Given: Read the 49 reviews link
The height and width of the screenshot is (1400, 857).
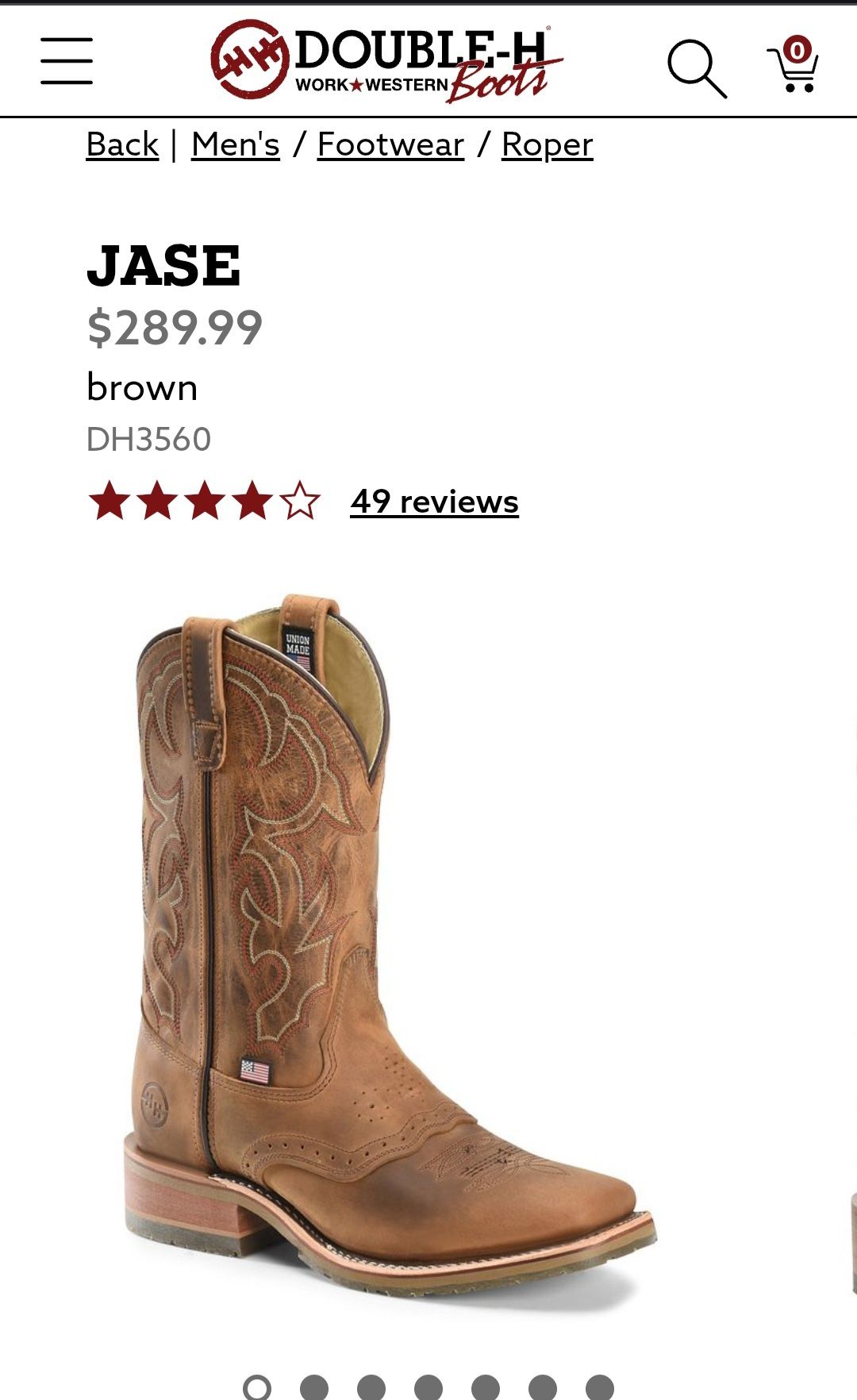Looking at the screenshot, I should [434, 502].
